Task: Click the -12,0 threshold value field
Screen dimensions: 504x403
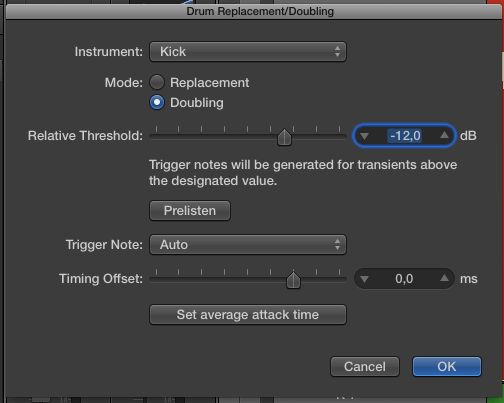Action: click(404, 136)
